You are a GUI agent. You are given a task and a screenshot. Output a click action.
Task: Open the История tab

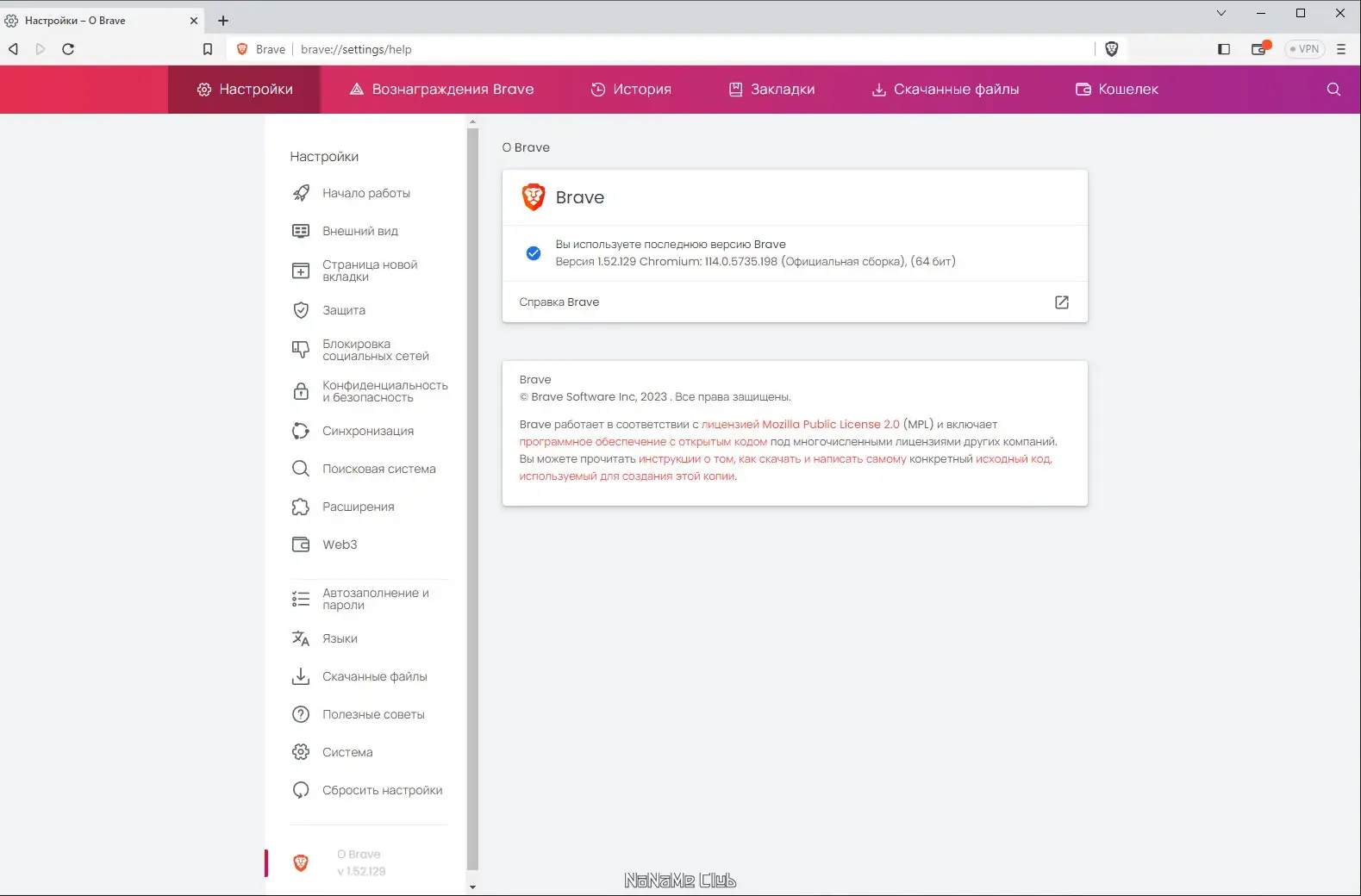(631, 90)
